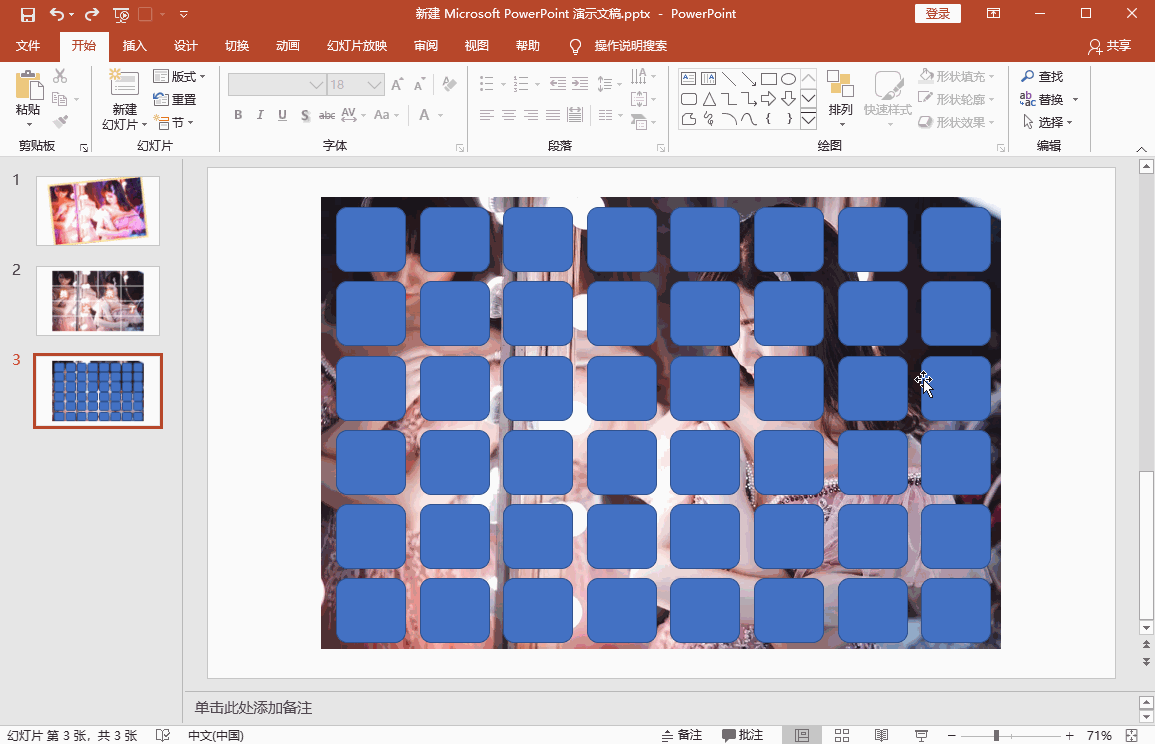1155x744 pixels.
Task: Click the zoom slider handle in status bar
Action: coord(996,735)
